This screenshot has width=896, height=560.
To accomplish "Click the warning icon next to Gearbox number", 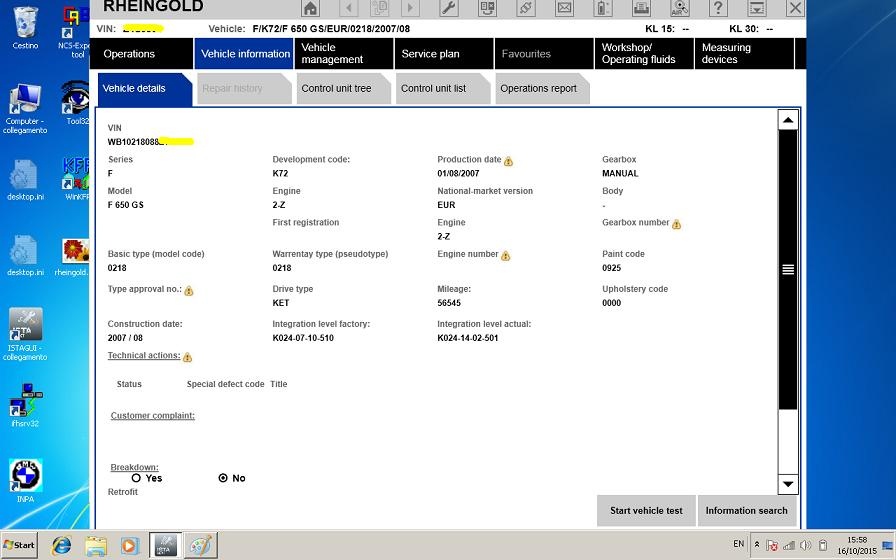I will (x=676, y=224).
